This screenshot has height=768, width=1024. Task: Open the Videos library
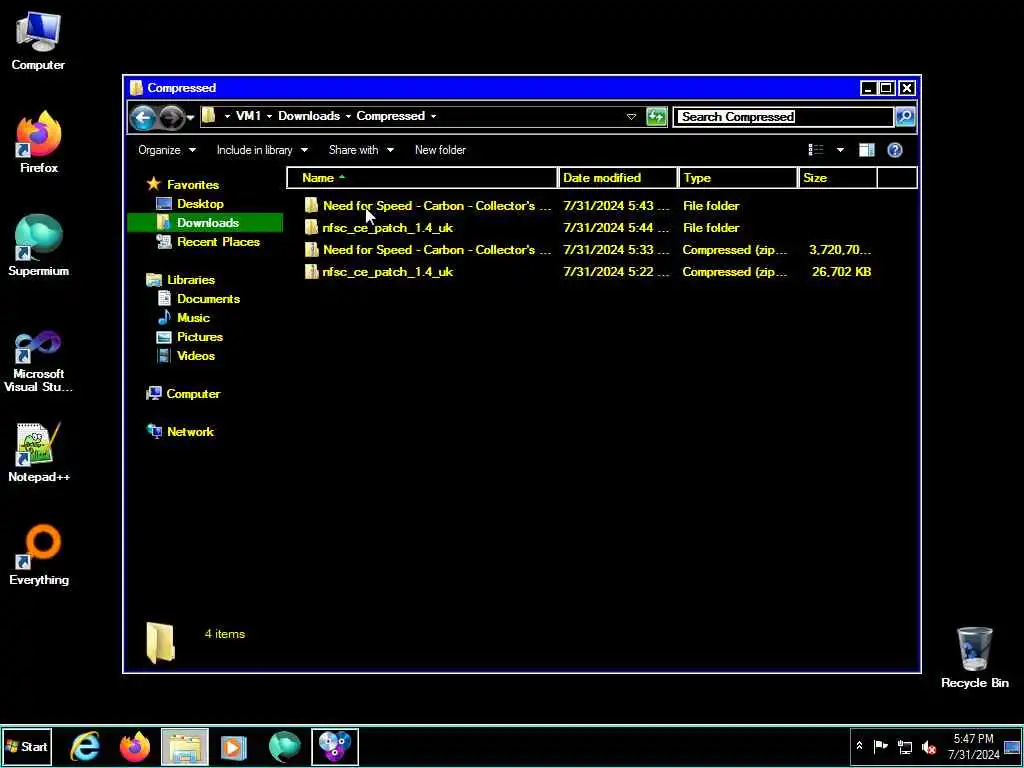pos(196,356)
